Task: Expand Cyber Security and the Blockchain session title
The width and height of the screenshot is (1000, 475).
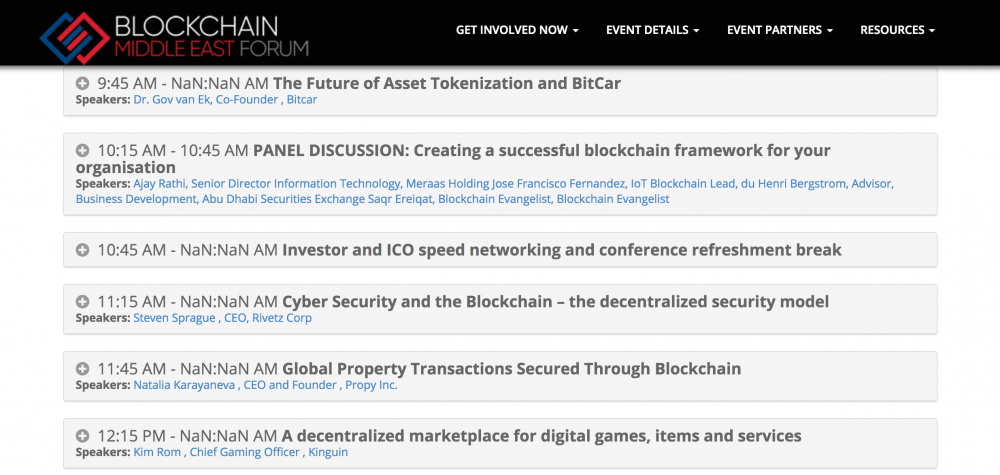Action: coord(555,301)
